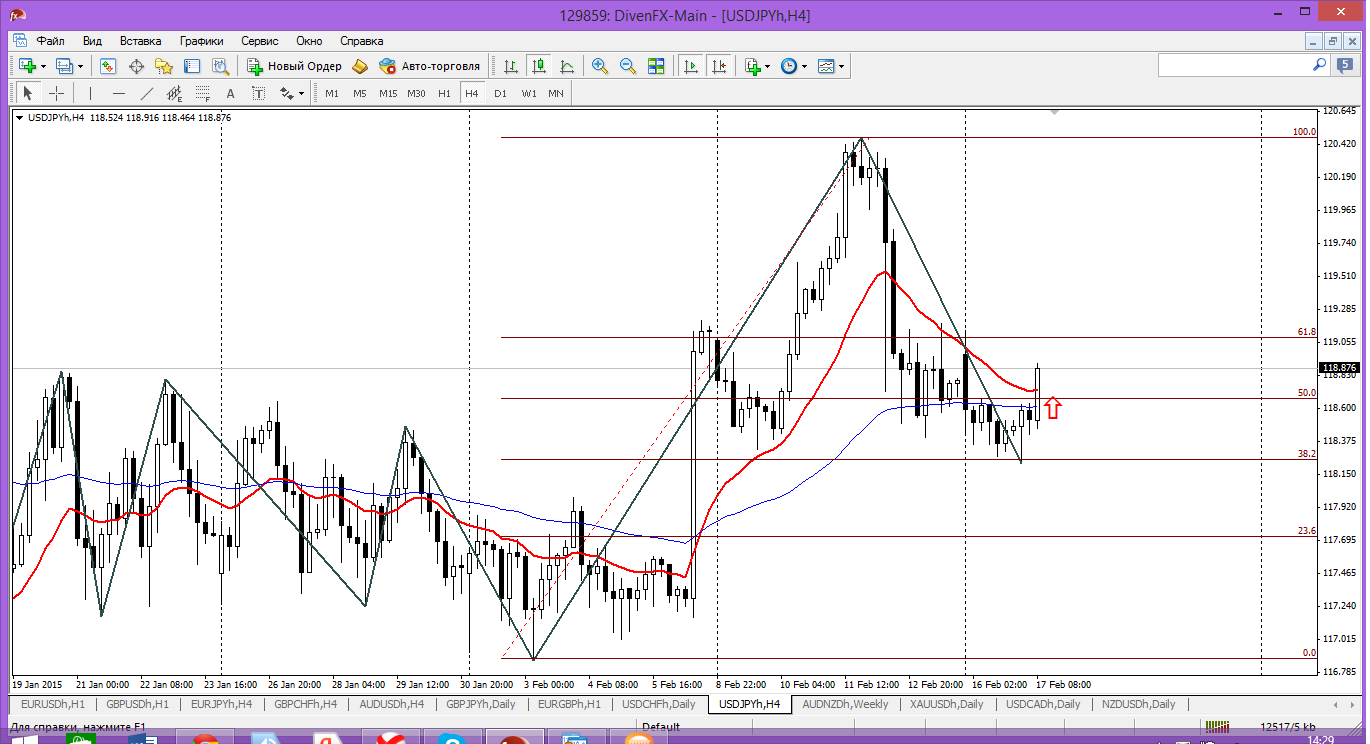Screen dimensions: 1370x744
Task: Switch to the GBPJPYh,Daily chart tab
Action: pyautogui.click(x=481, y=704)
